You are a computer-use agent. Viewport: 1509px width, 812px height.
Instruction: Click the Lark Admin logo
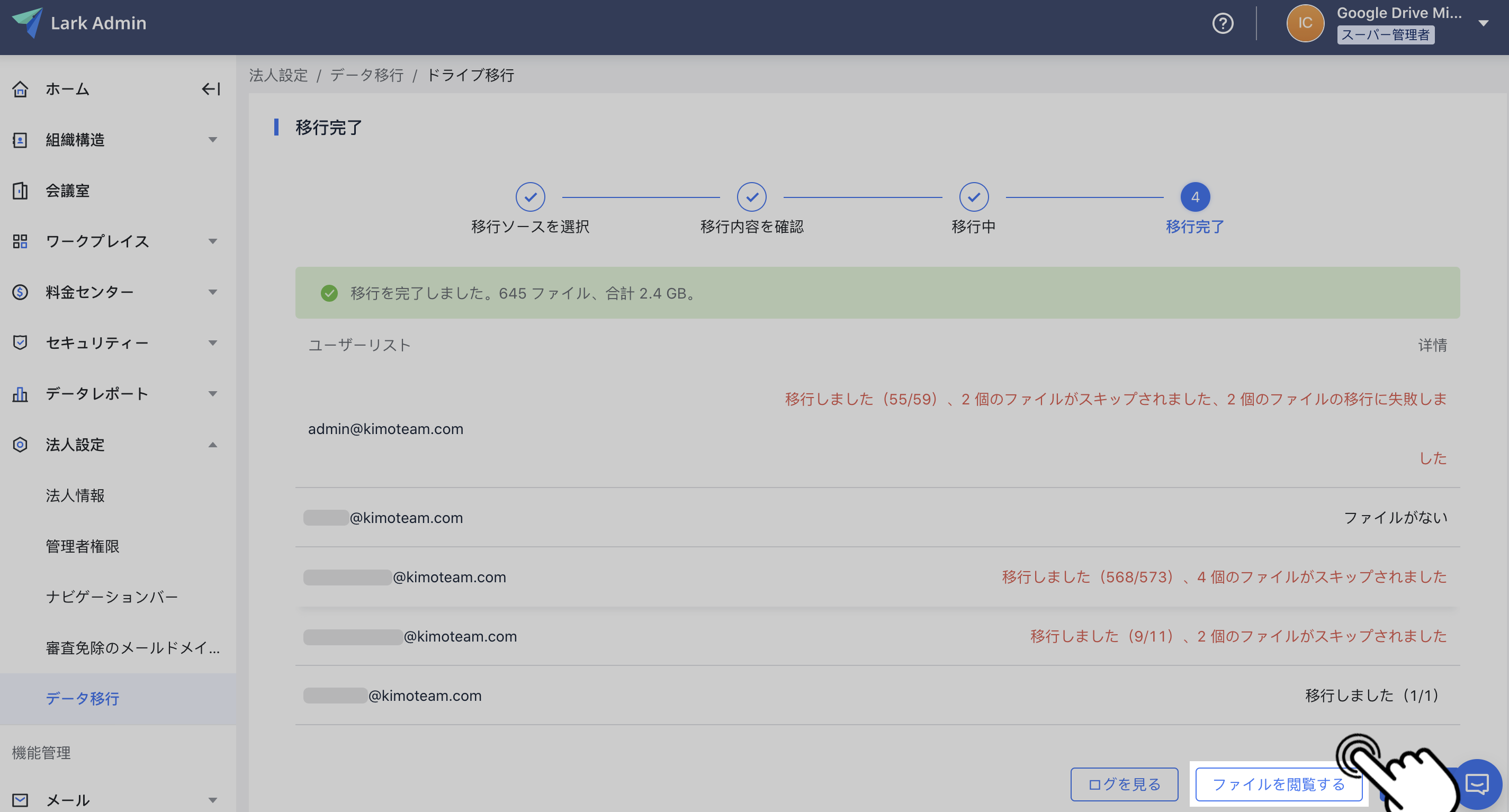click(x=28, y=22)
